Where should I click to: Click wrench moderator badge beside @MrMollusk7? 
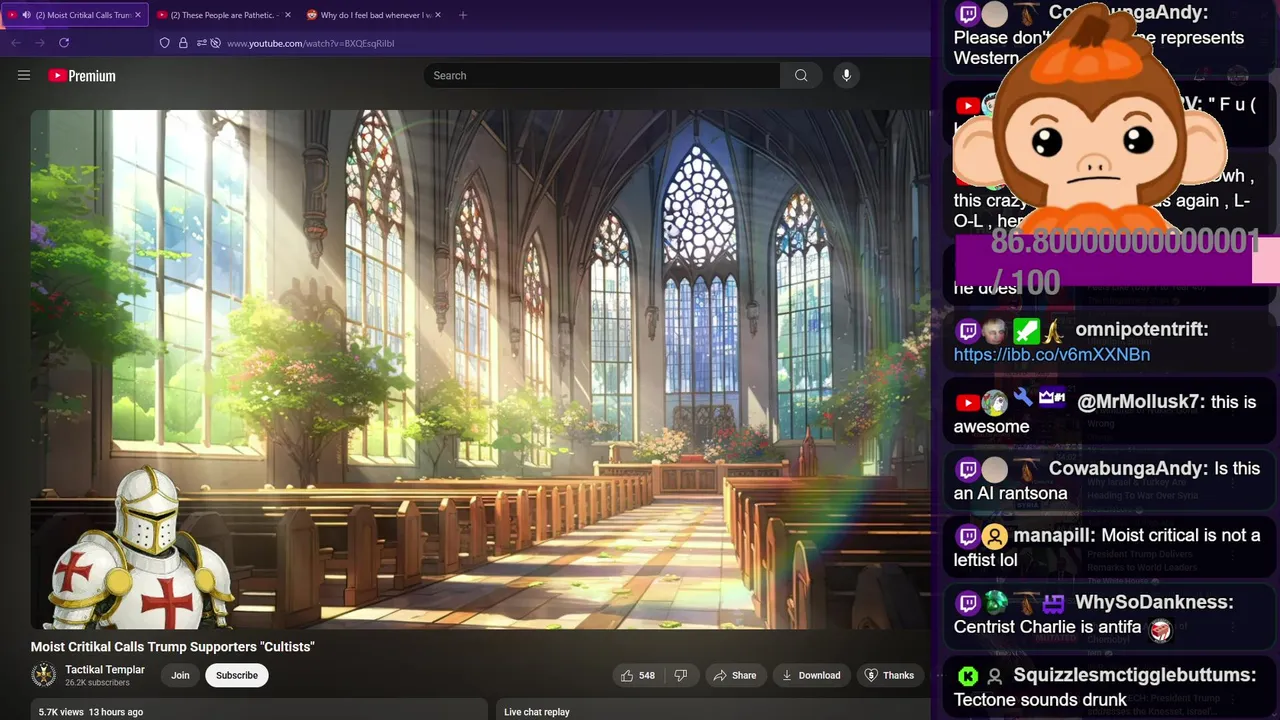tap(1023, 398)
